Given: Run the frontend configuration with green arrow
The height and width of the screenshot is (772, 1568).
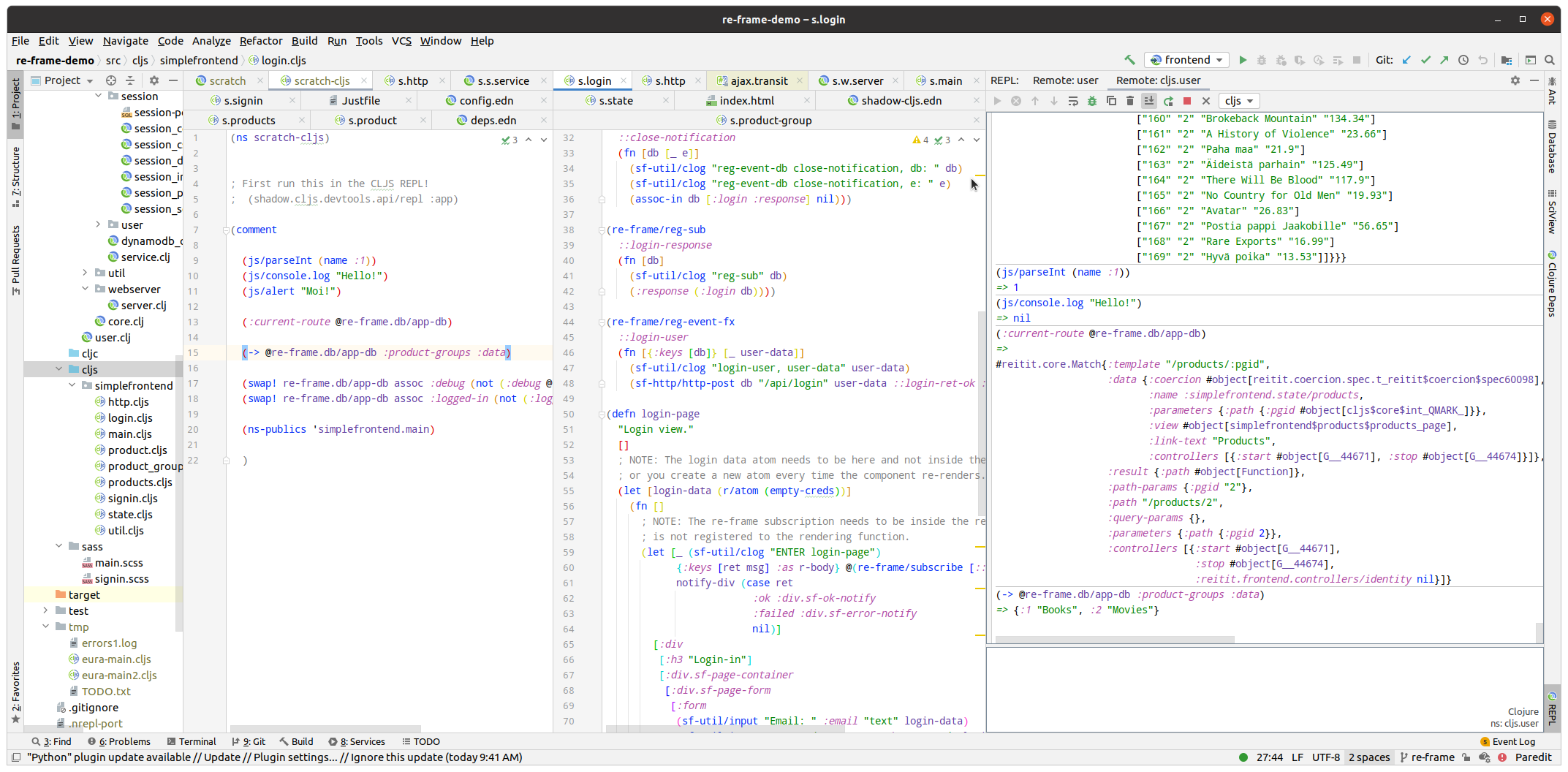Looking at the screenshot, I should 1243,60.
